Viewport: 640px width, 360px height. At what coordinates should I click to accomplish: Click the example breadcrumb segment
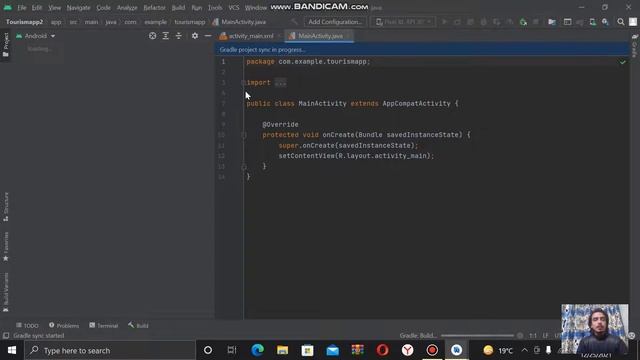[x=156, y=22]
